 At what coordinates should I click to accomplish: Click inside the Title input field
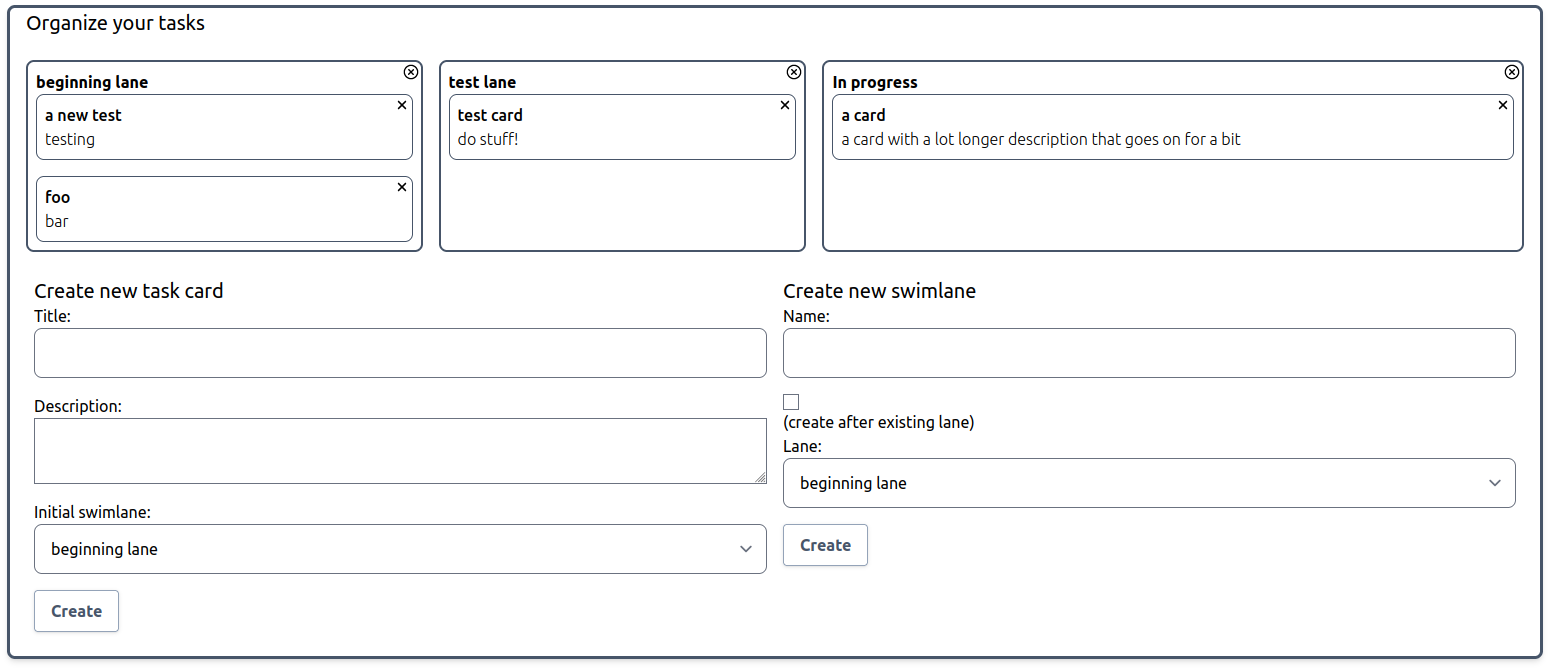point(400,352)
